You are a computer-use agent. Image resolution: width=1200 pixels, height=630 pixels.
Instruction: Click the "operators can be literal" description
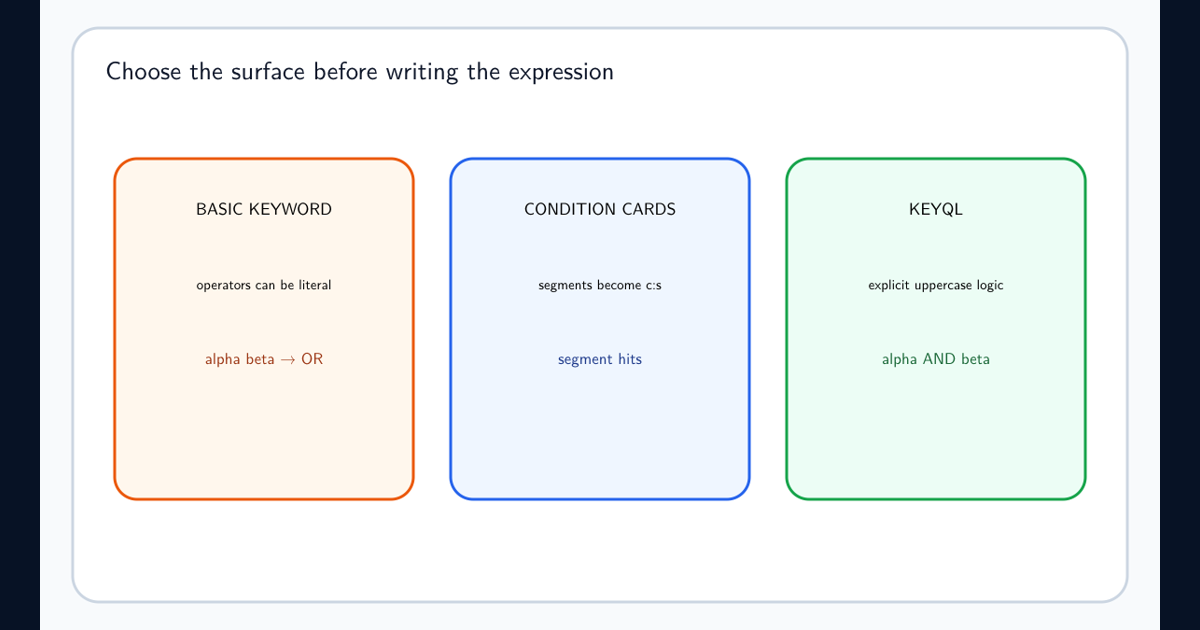point(264,285)
